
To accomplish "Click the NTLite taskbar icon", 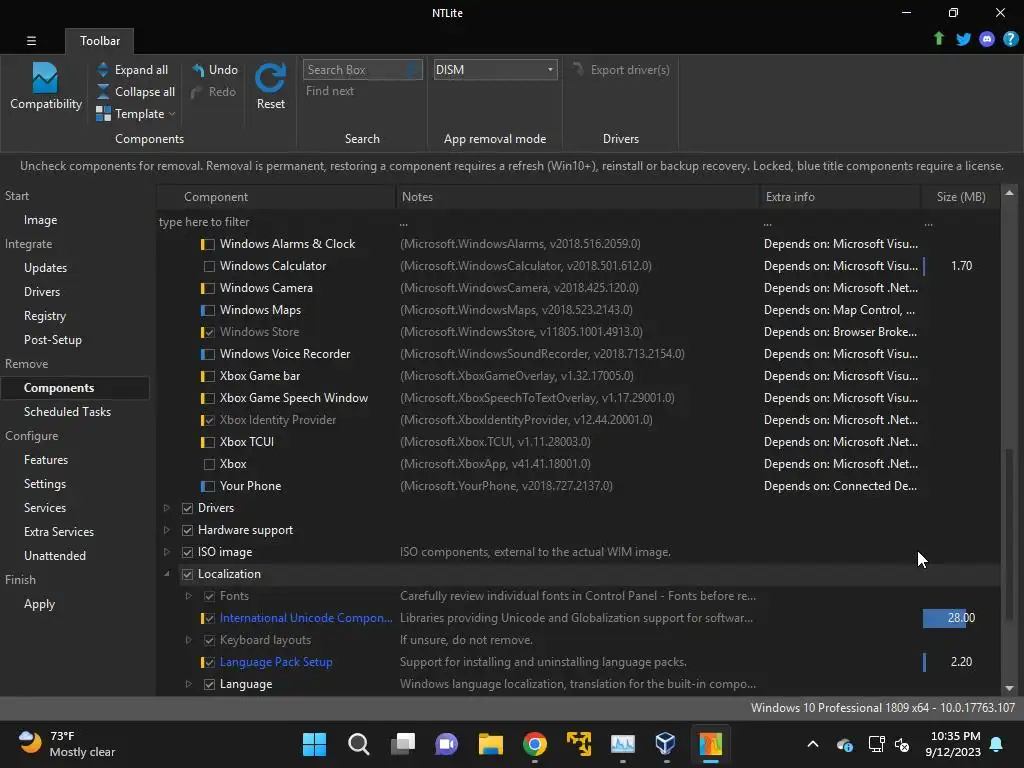I will point(711,744).
